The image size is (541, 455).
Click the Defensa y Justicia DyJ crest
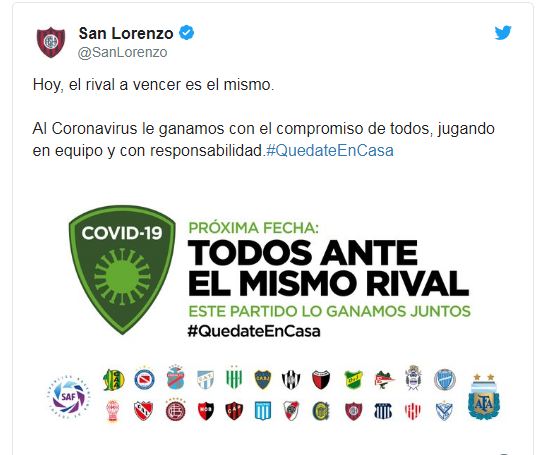[x=353, y=380]
